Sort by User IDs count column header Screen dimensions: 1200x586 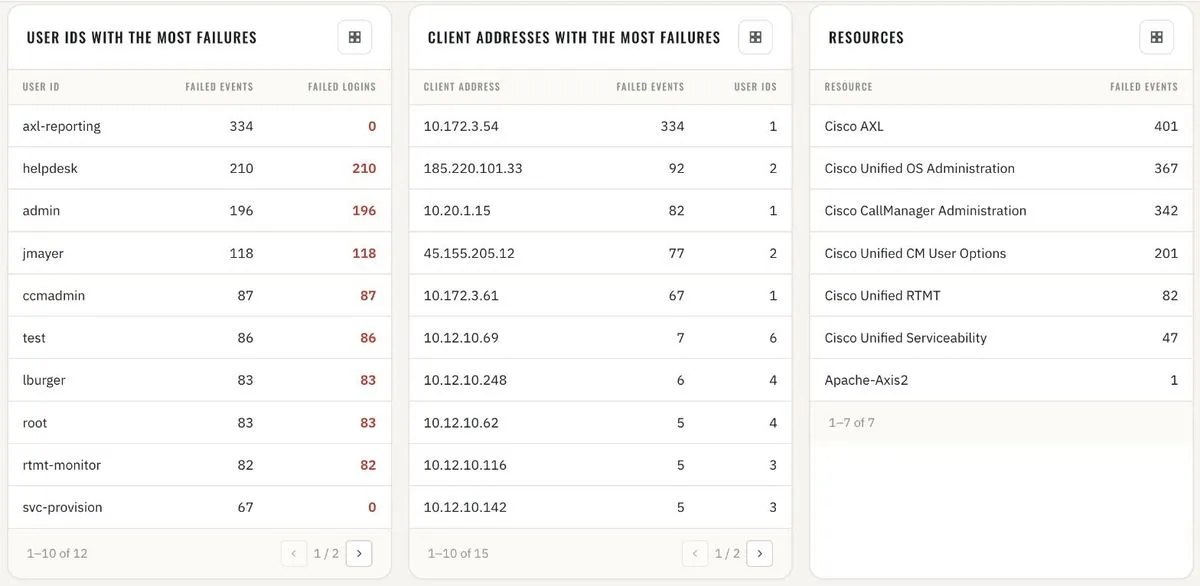tap(755, 87)
